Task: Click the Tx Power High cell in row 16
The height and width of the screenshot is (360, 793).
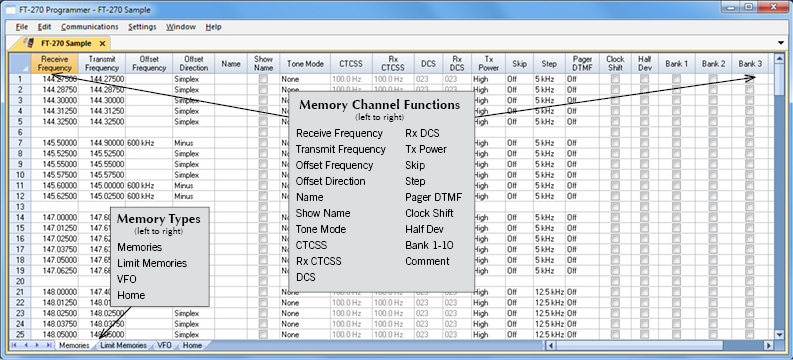Action: [489, 239]
